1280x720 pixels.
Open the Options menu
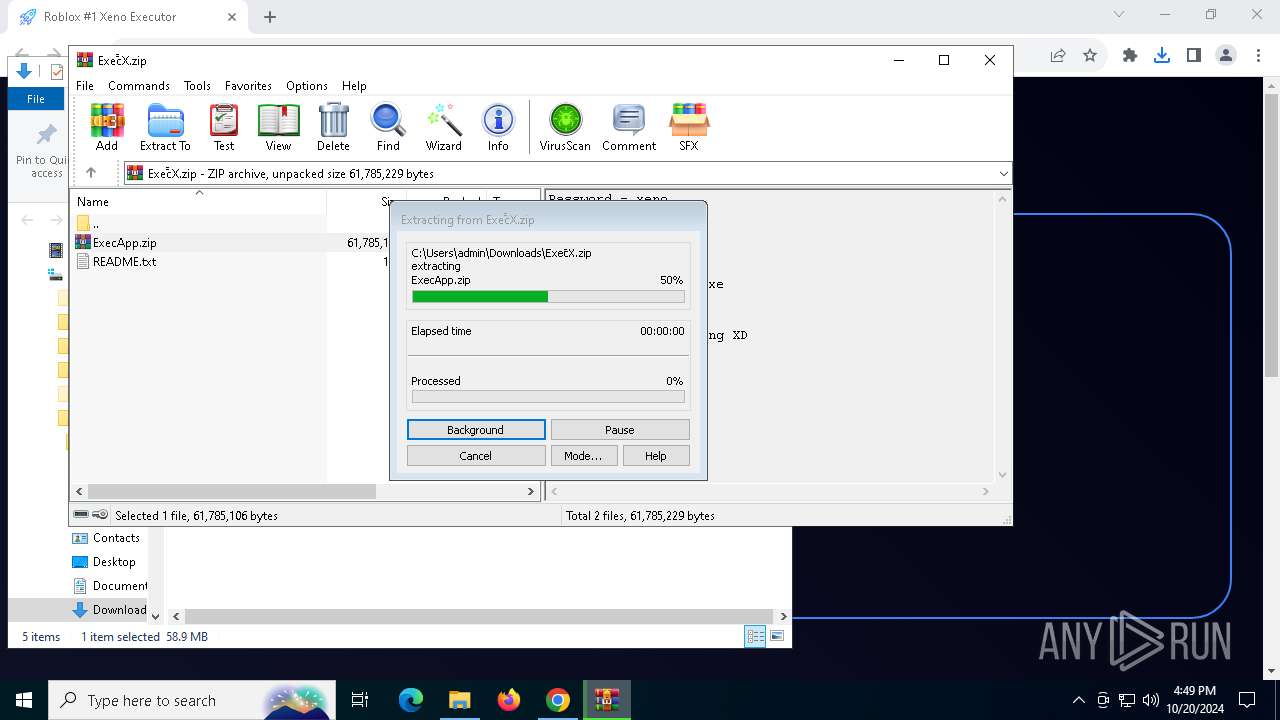[x=307, y=86]
